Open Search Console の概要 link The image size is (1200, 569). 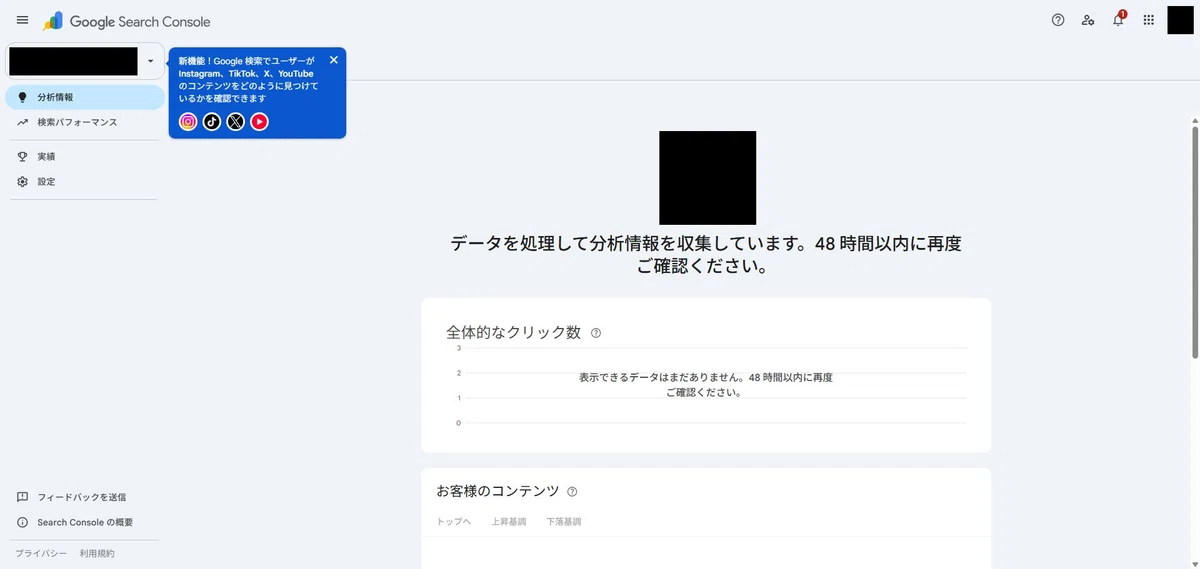85,522
